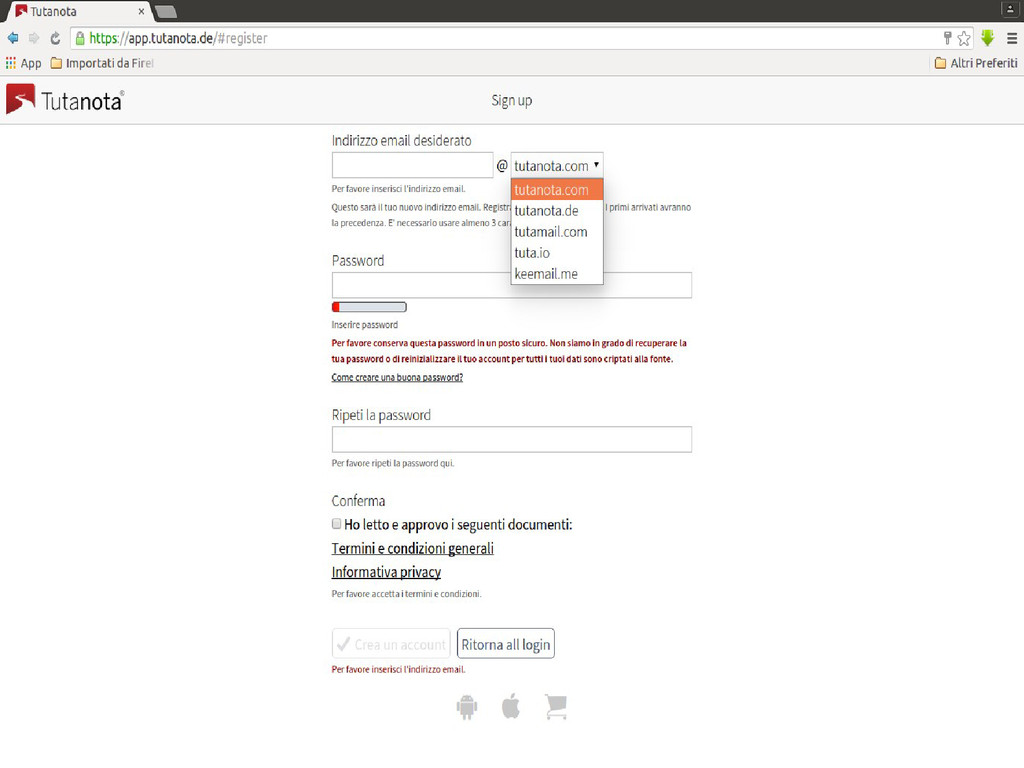Click the Apple iOS app icon

511,707
